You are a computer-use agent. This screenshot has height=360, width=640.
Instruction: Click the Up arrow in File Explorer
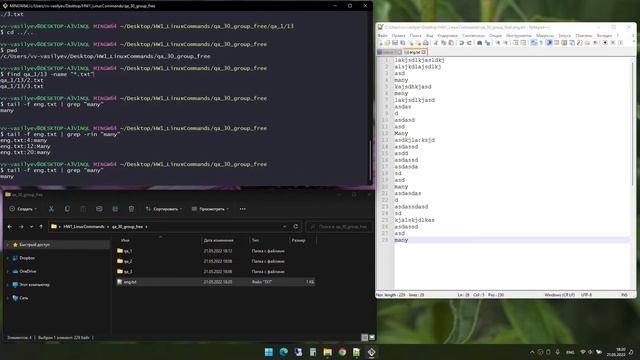click(x=41, y=227)
